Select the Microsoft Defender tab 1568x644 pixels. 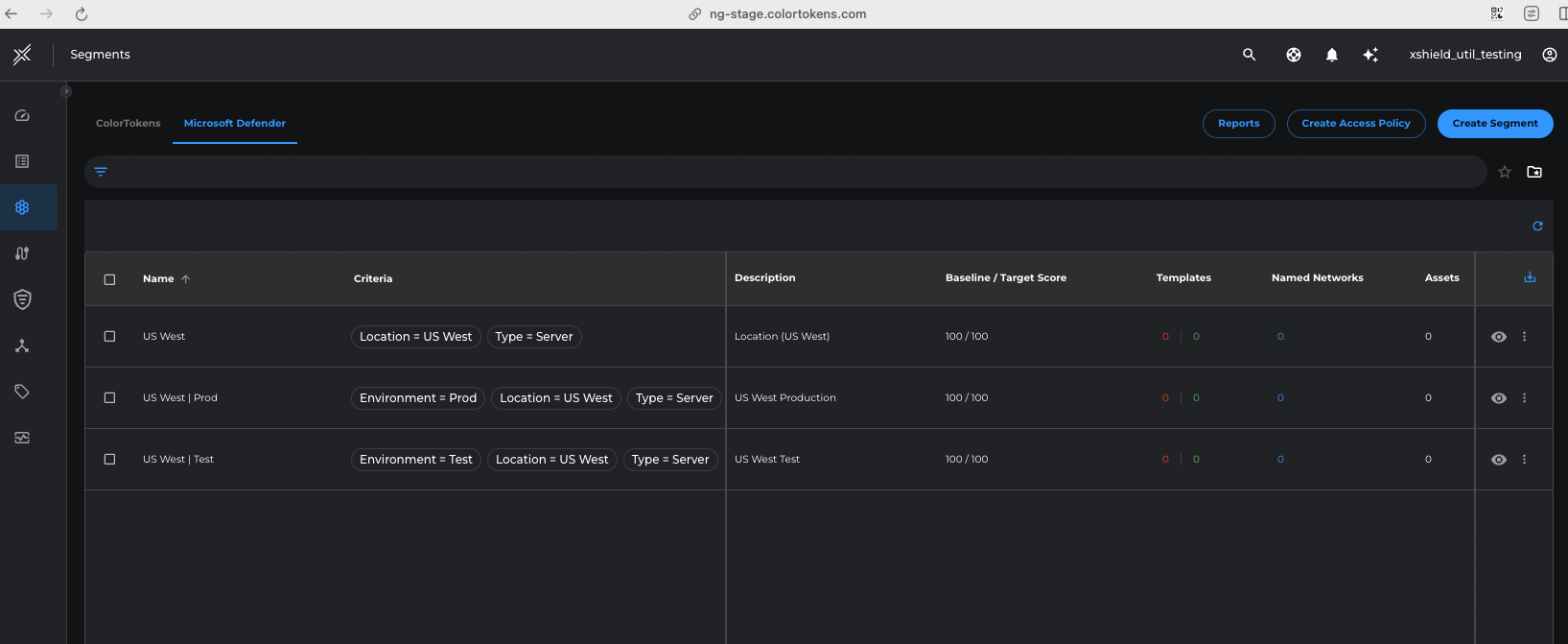tap(235, 124)
